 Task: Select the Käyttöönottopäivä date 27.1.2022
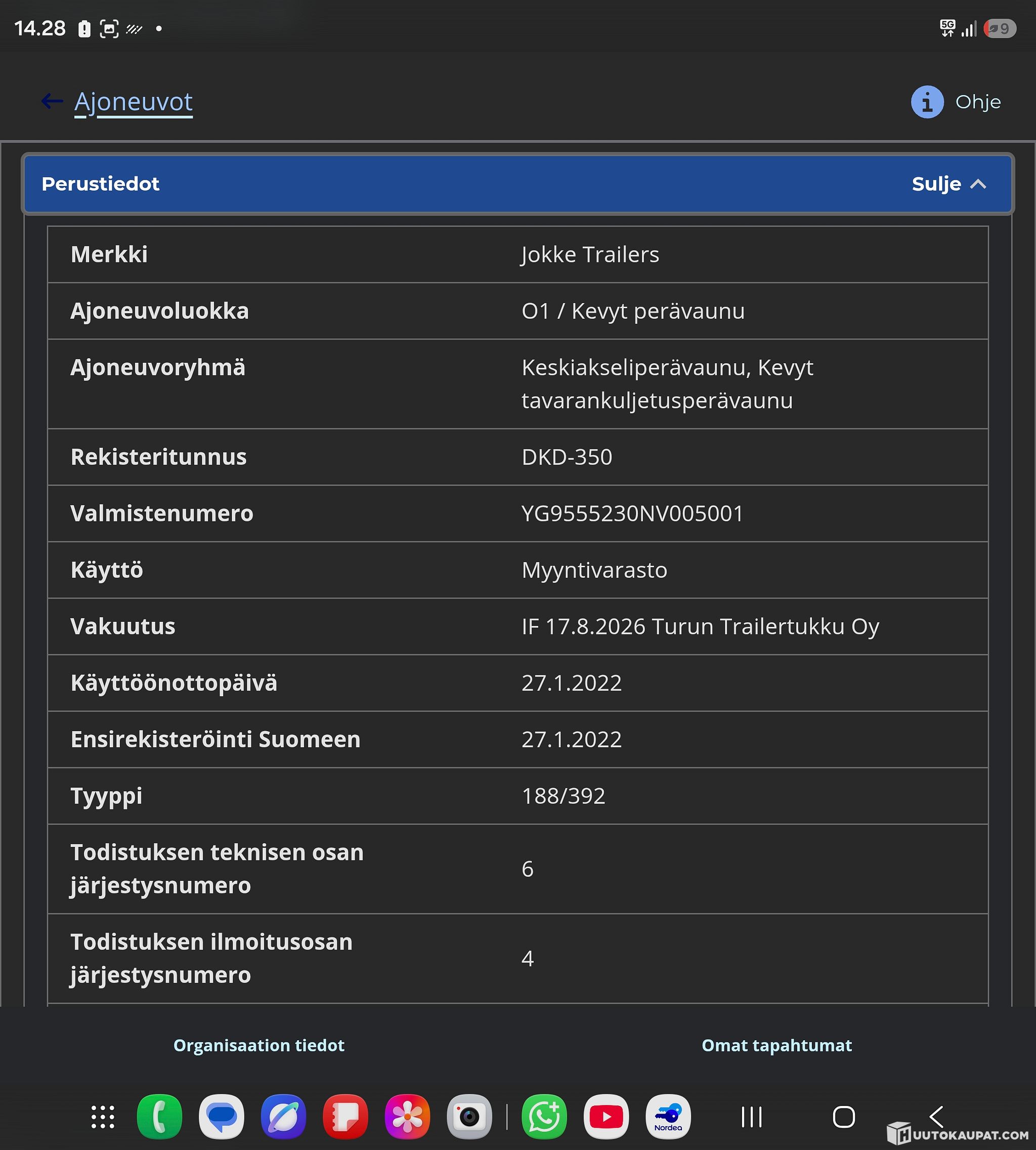(572, 683)
